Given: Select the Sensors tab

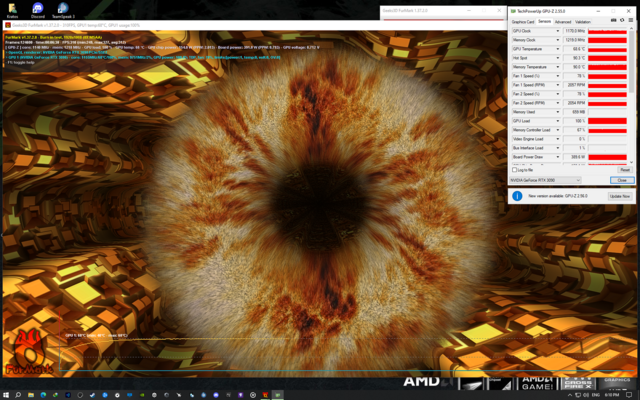Looking at the screenshot, I should [544, 21].
